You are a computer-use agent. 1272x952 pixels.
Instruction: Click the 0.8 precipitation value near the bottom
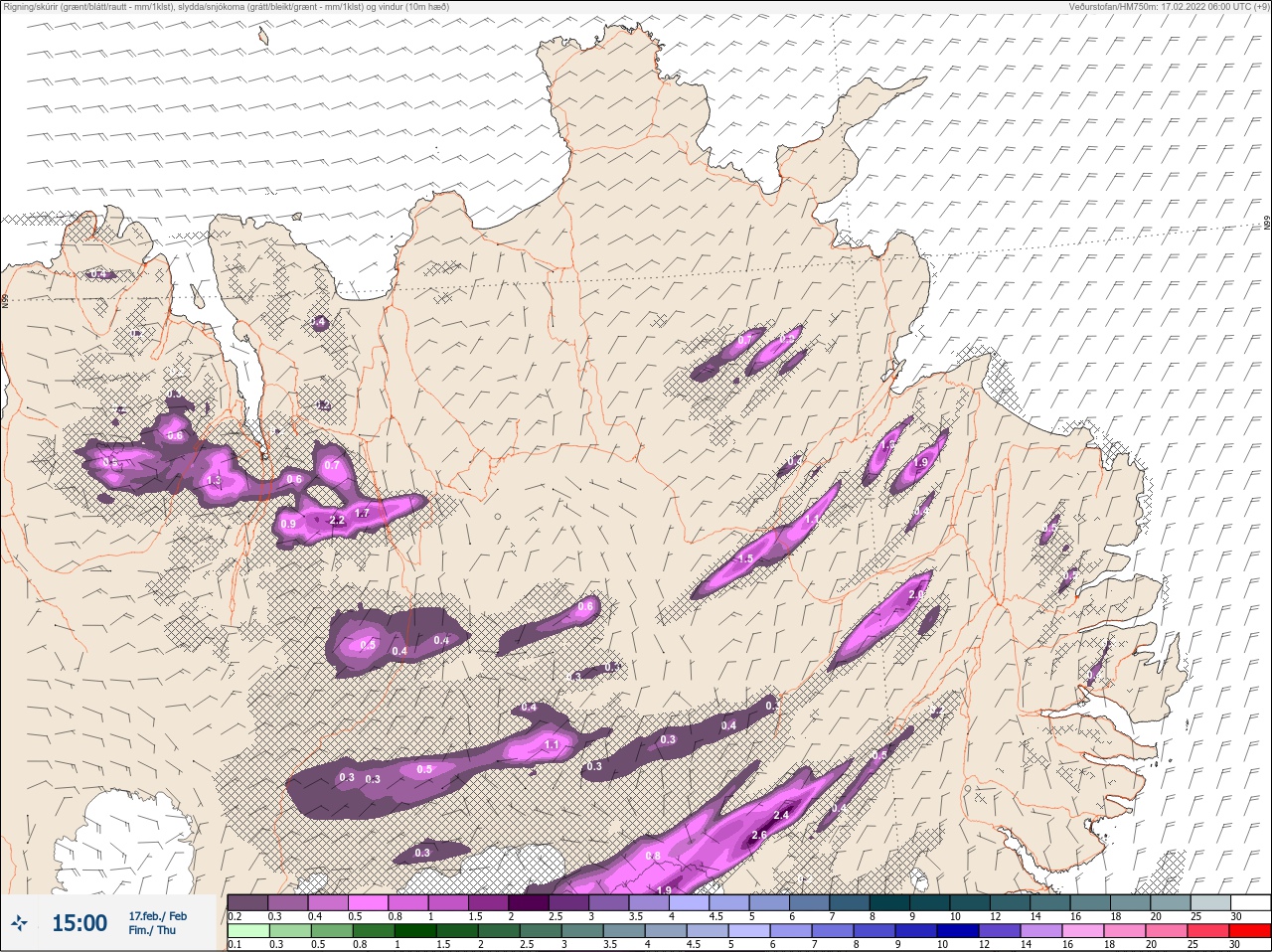(653, 856)
